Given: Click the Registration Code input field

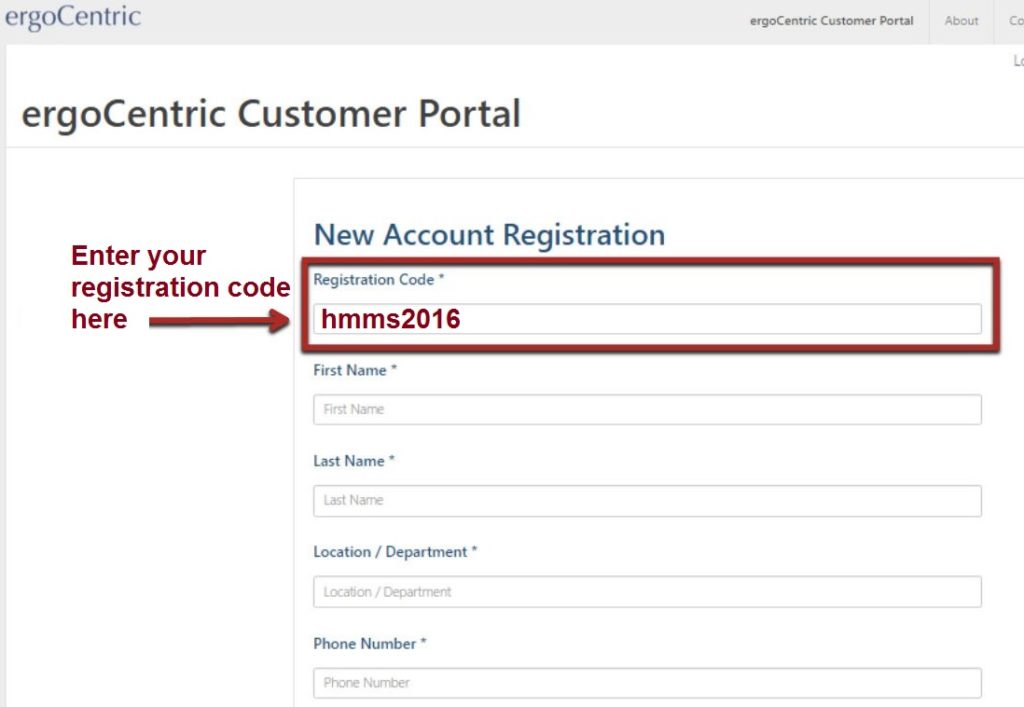Looking at the screenshot, I should (647, 319).
